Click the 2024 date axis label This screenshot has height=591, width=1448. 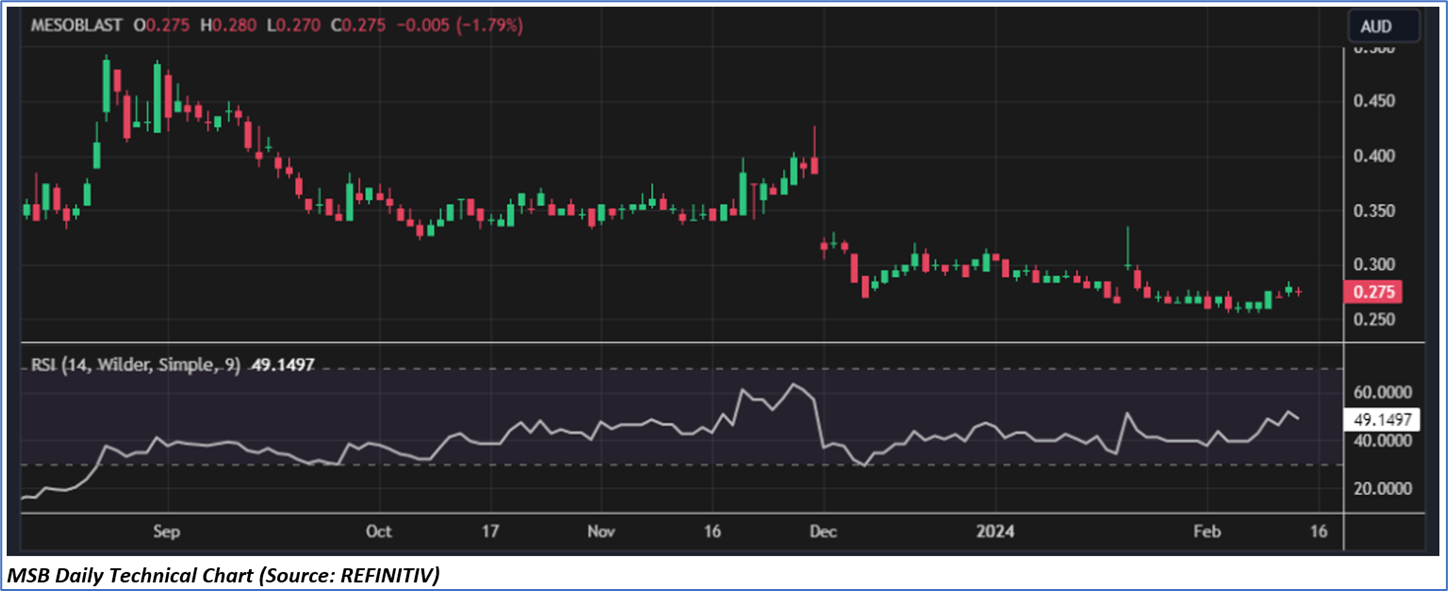click(x=996, y=531)
